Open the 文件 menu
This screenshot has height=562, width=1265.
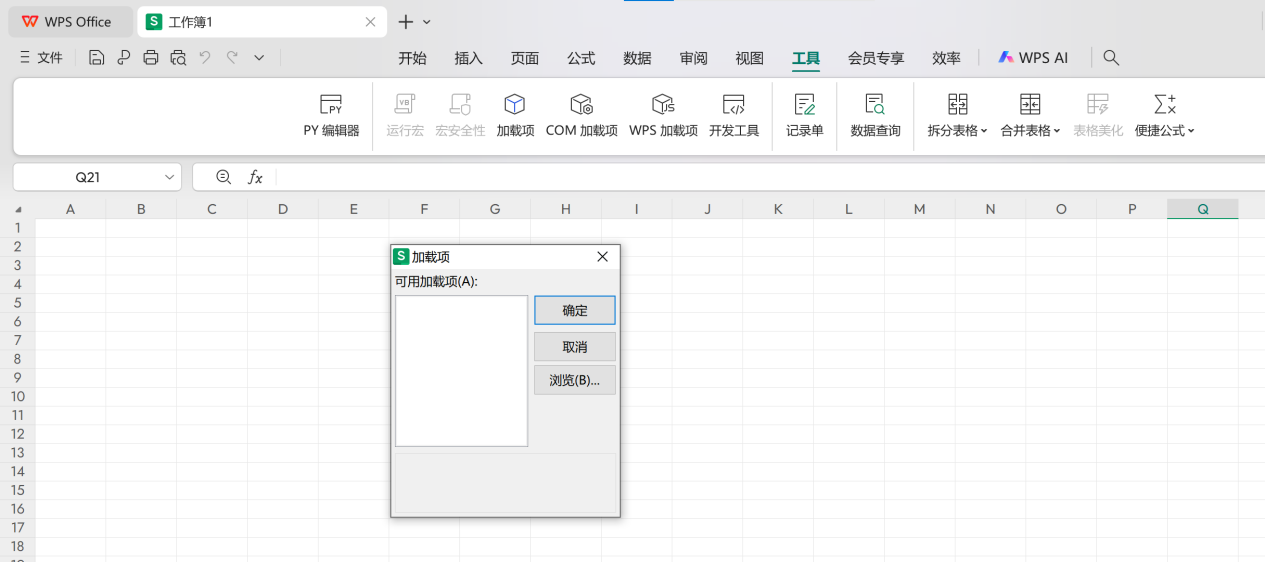tap(41, 58)
